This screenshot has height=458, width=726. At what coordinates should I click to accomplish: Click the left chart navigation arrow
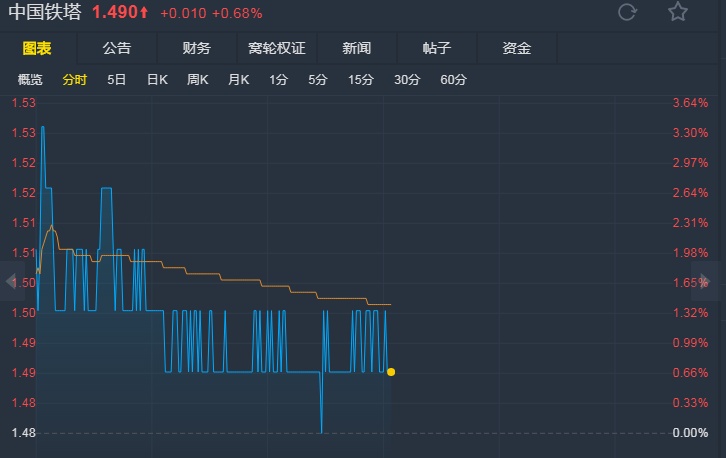[x=8, y=279]
